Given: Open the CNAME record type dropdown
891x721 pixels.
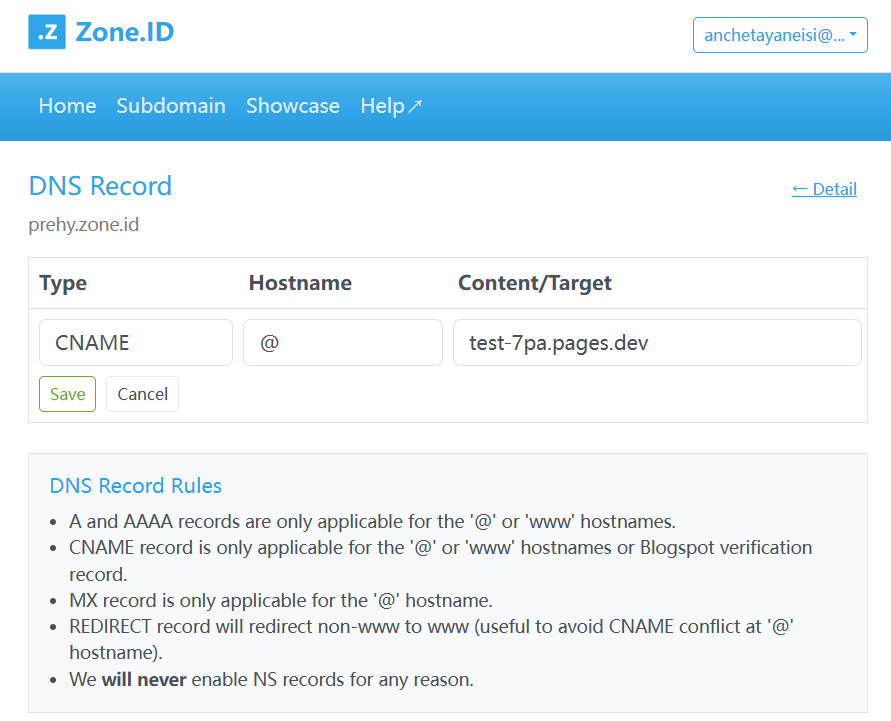Looking at the screenshot, I should tap(136, 343).
